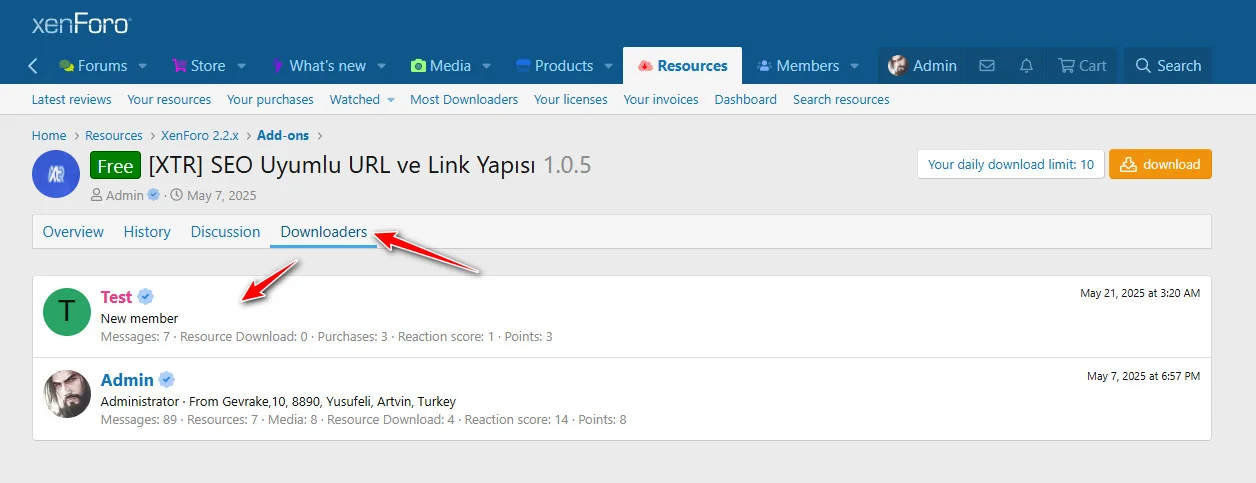Go to Resources breadcrumb
Screen dimensions: 1256x483
tap(114, 135)
